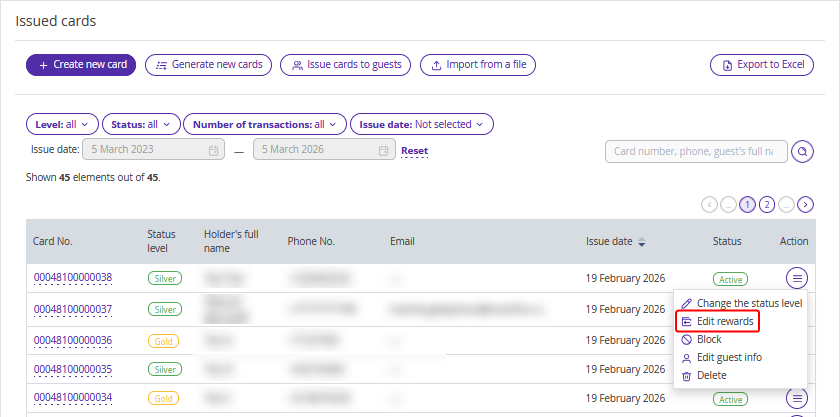Go to next page arrow
This screenshot has height=417, width=840.
point(805,204)
